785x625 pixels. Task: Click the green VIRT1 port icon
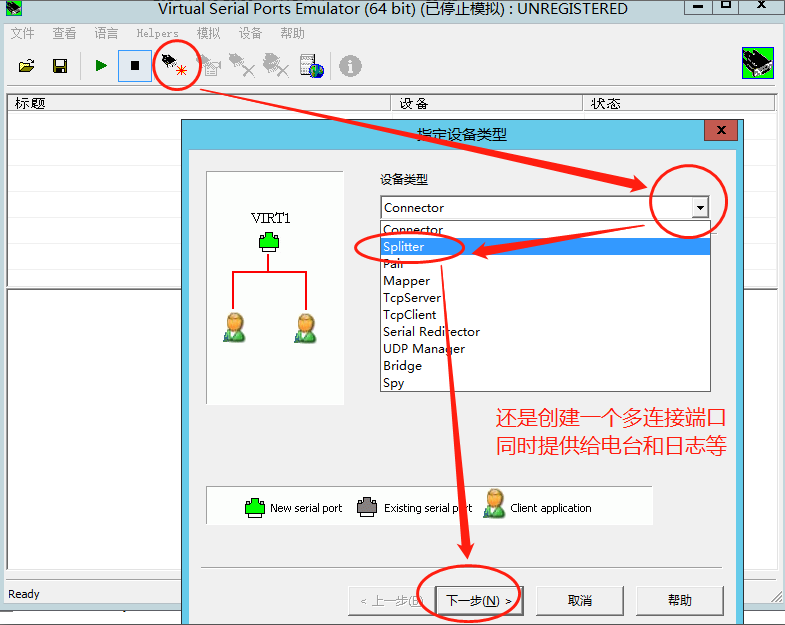tap(269, 242)
